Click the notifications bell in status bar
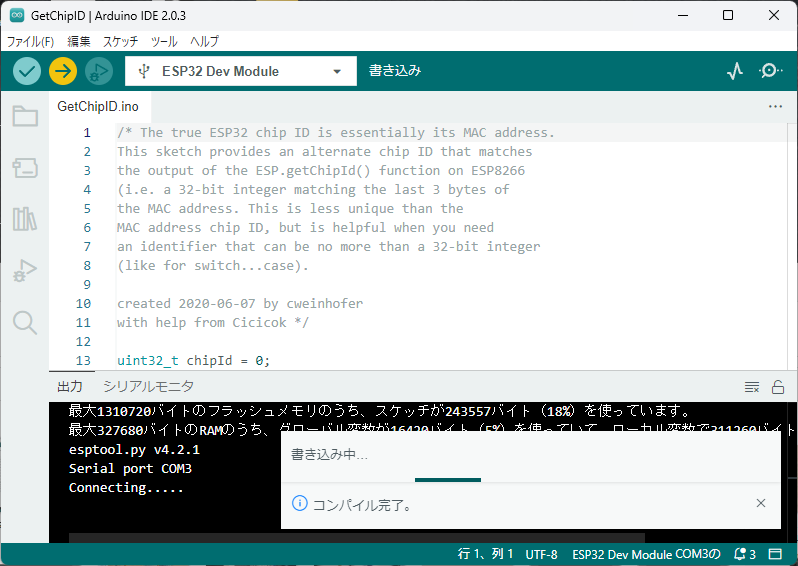 [742, 554]
